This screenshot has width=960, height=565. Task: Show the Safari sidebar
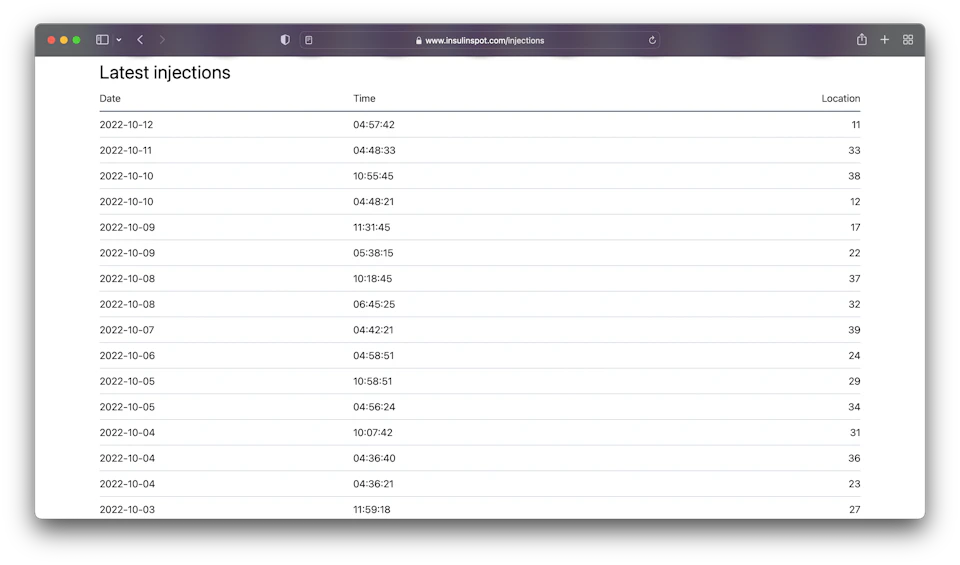(102, 40)
